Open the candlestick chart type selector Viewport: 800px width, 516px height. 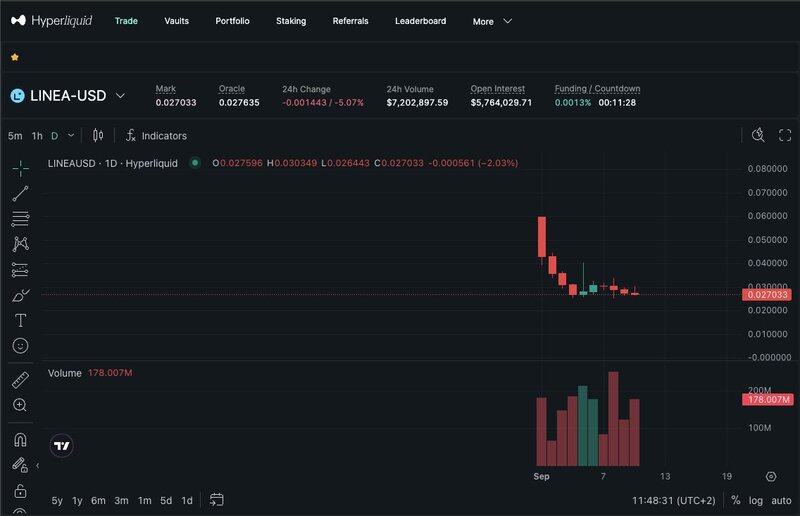click(97, 135)
